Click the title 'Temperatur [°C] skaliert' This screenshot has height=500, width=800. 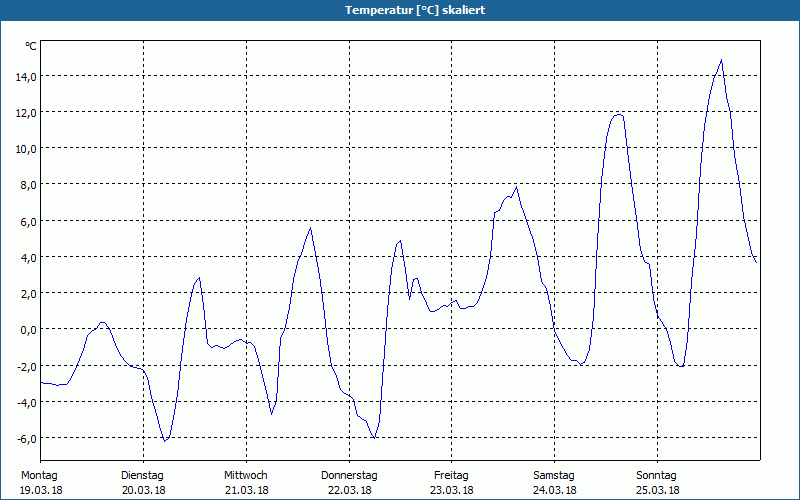(415, 10)
